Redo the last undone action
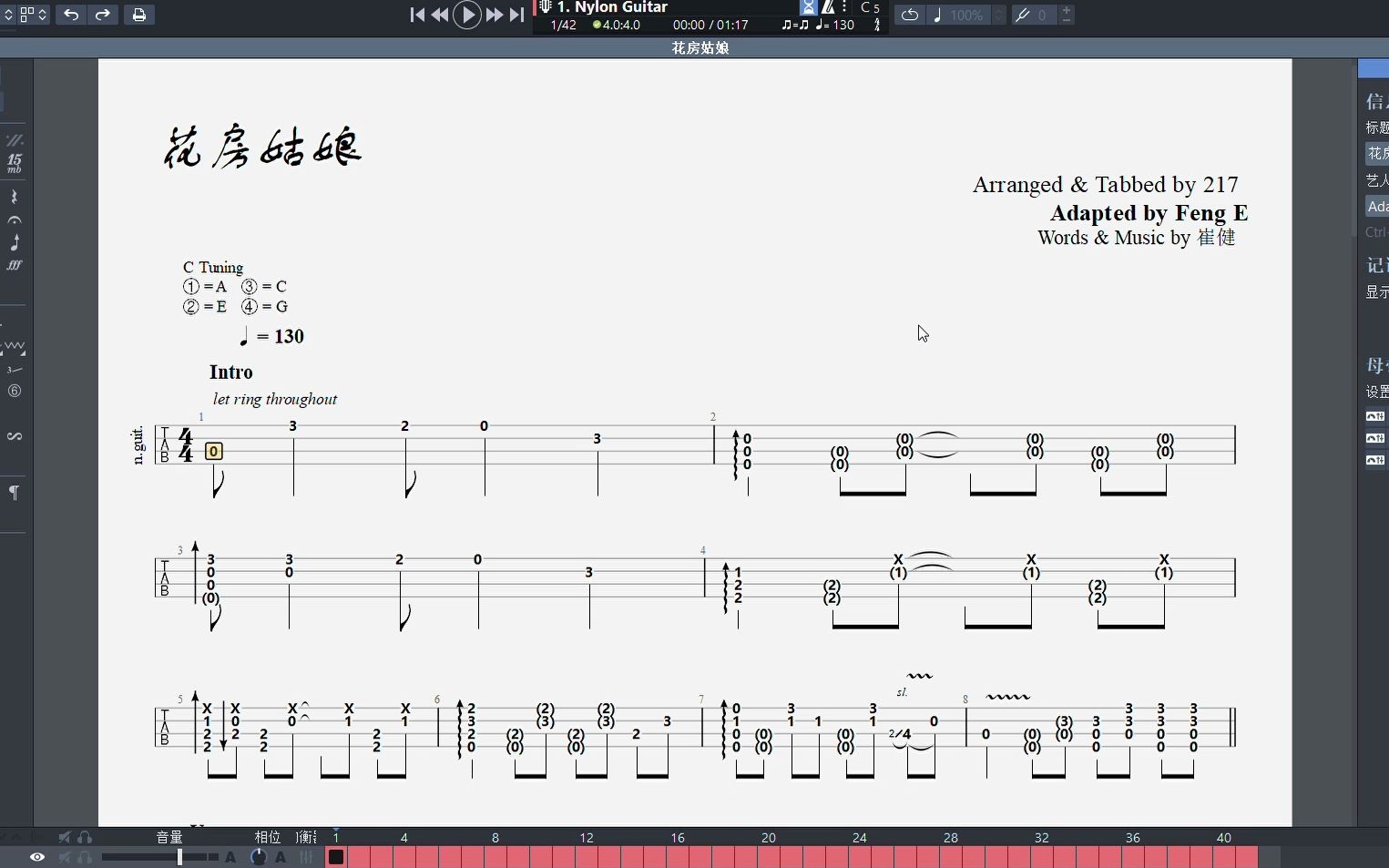1389x868 pixels. pyautogui.click(x=103, y=15)
